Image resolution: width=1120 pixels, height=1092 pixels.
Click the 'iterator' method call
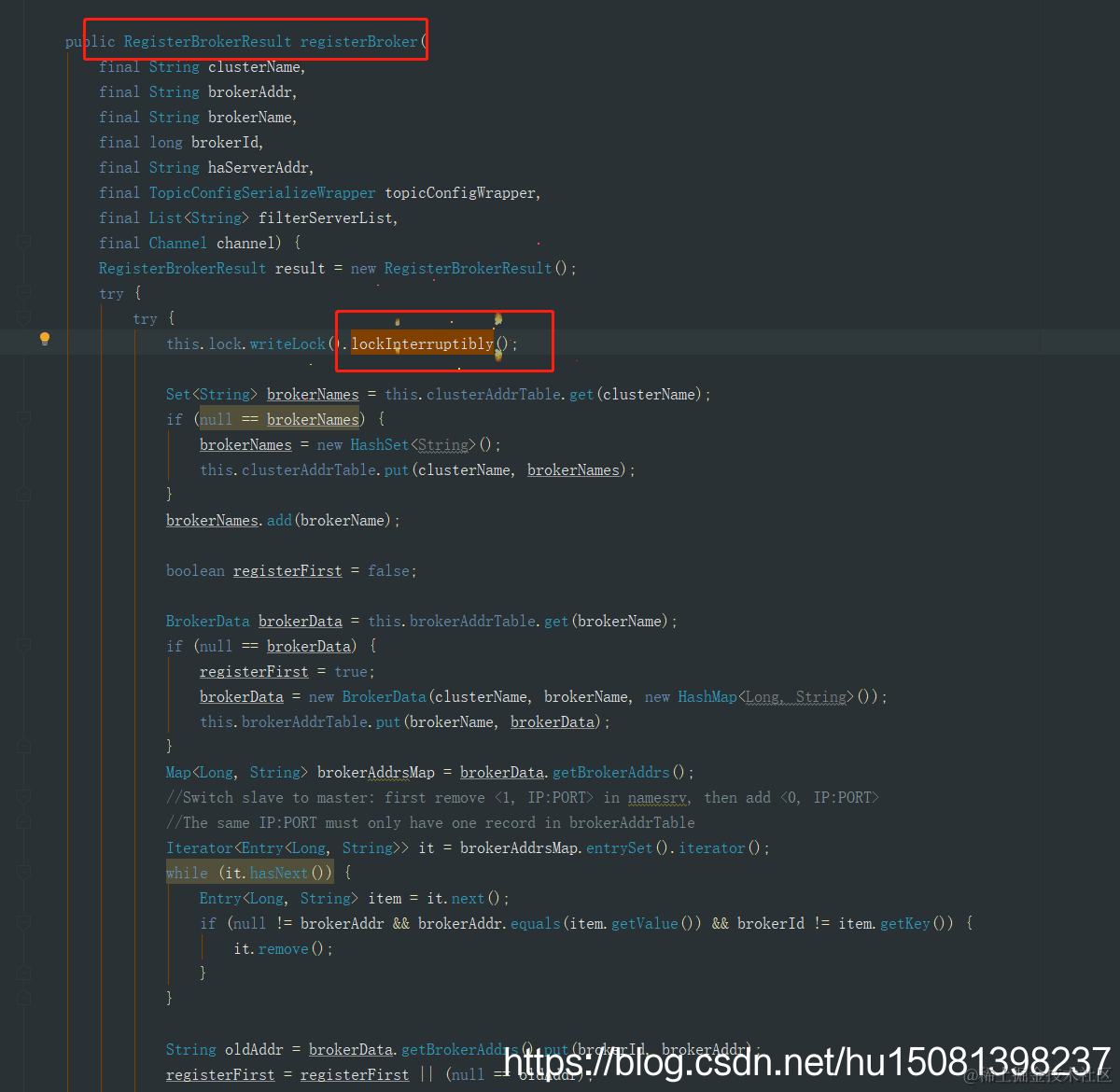click(712, 847)
